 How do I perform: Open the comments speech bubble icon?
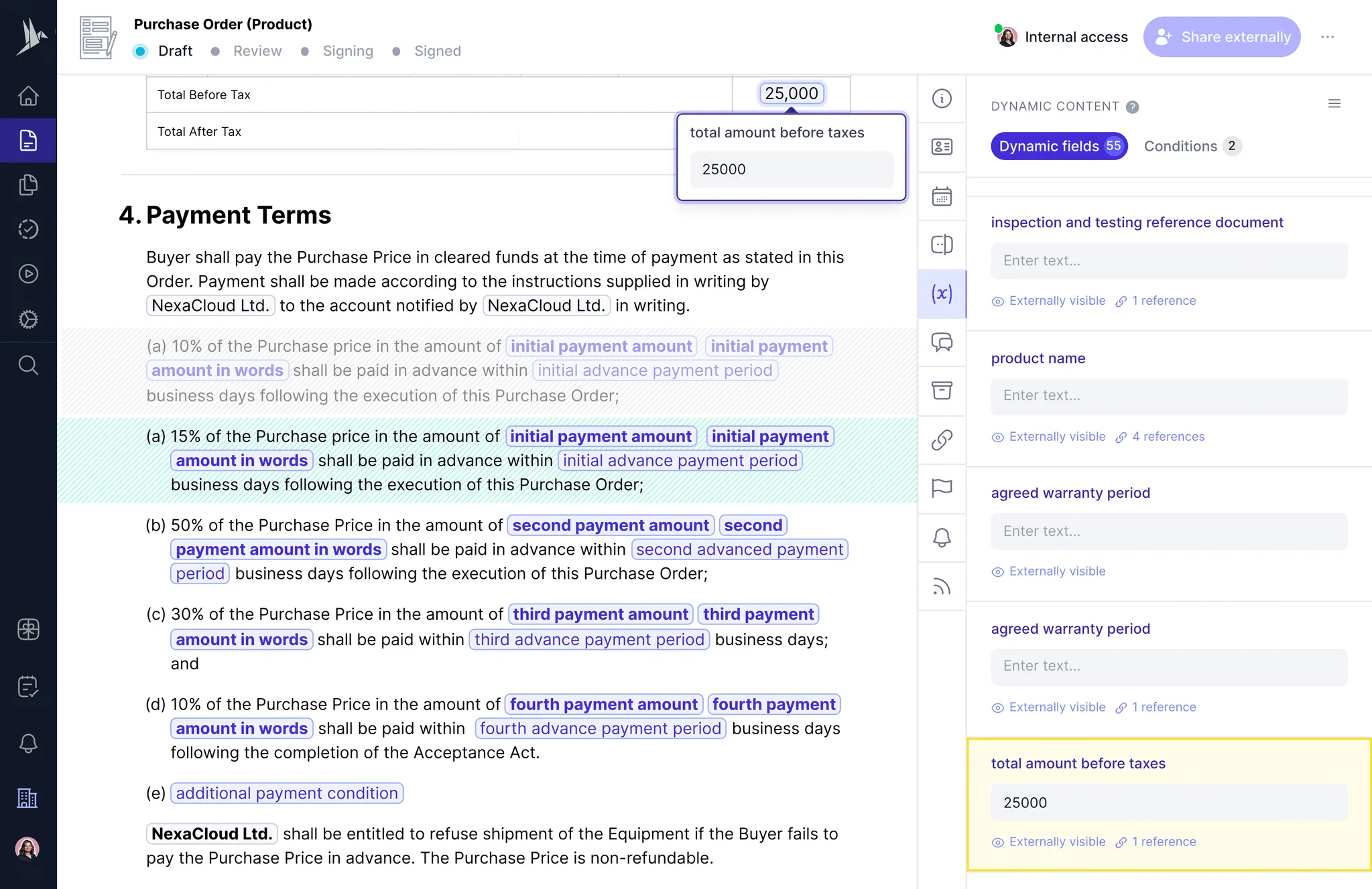(x=942, y=342)
